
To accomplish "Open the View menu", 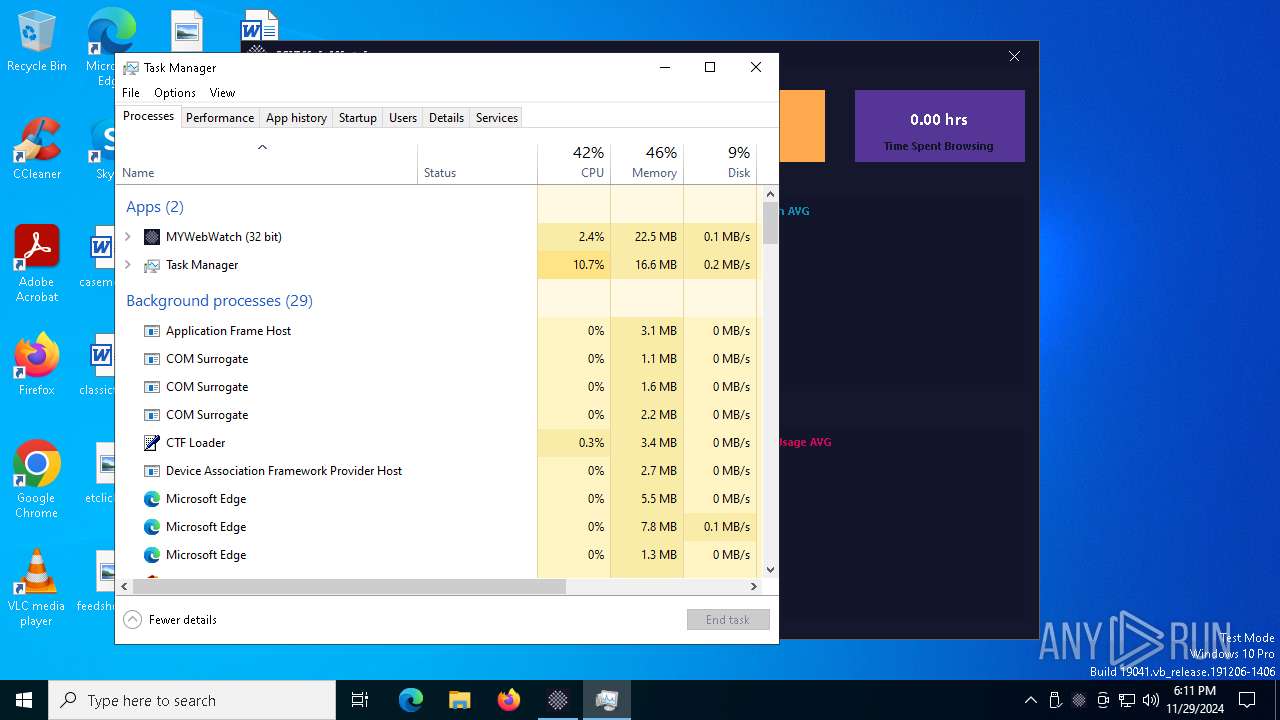I will pos(222,93).
